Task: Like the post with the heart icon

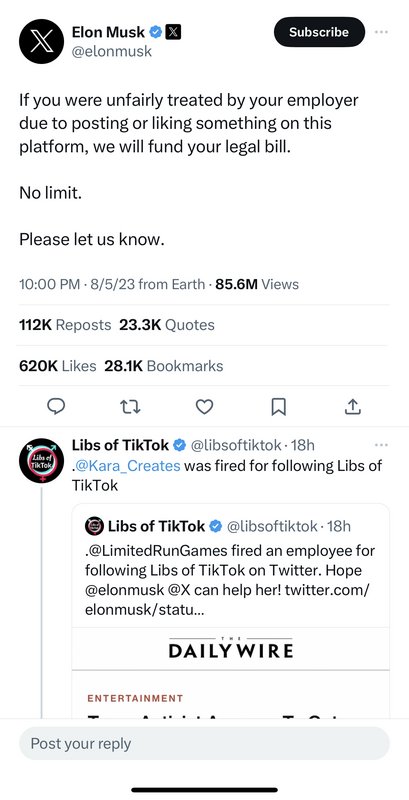Action: tap(204, 406)
